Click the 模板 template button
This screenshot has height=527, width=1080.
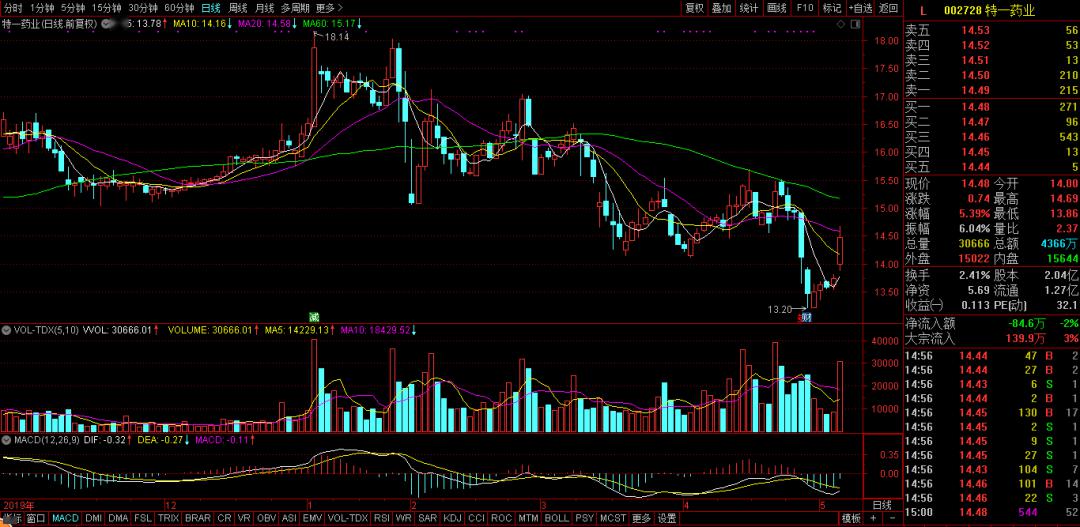(x=851, y=518)
